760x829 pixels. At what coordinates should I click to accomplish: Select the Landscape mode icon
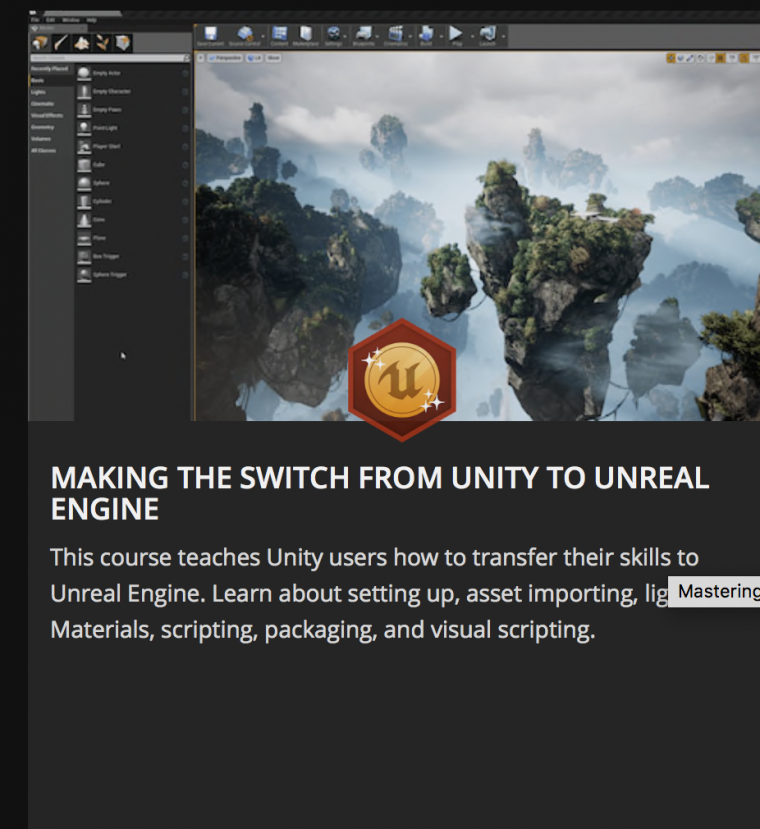coord(81,43)
